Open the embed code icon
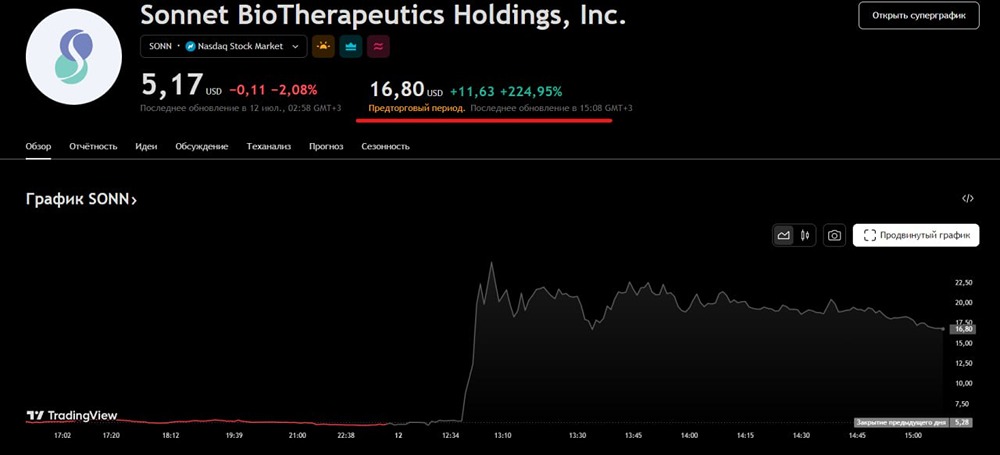Screen dimensions: 1000x455 (967, 198)
